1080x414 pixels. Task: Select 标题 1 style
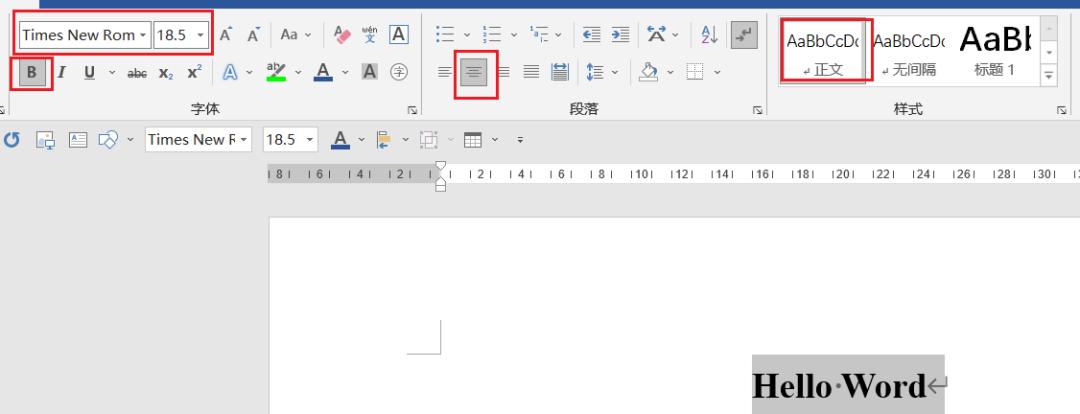pyautogui.click(x=995, y=52)
